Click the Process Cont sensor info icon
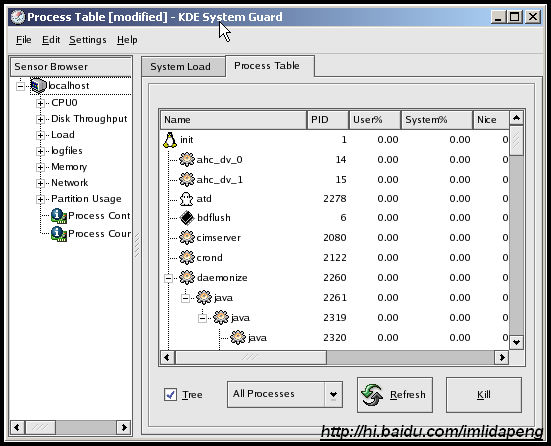 [59, 216]
